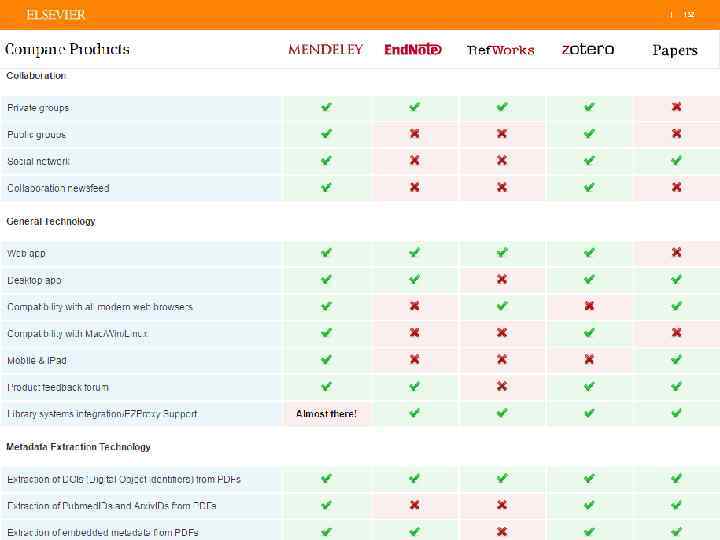
Task: Click Papers cross for Collaboration newsfeed
Action: coord(676,187)
